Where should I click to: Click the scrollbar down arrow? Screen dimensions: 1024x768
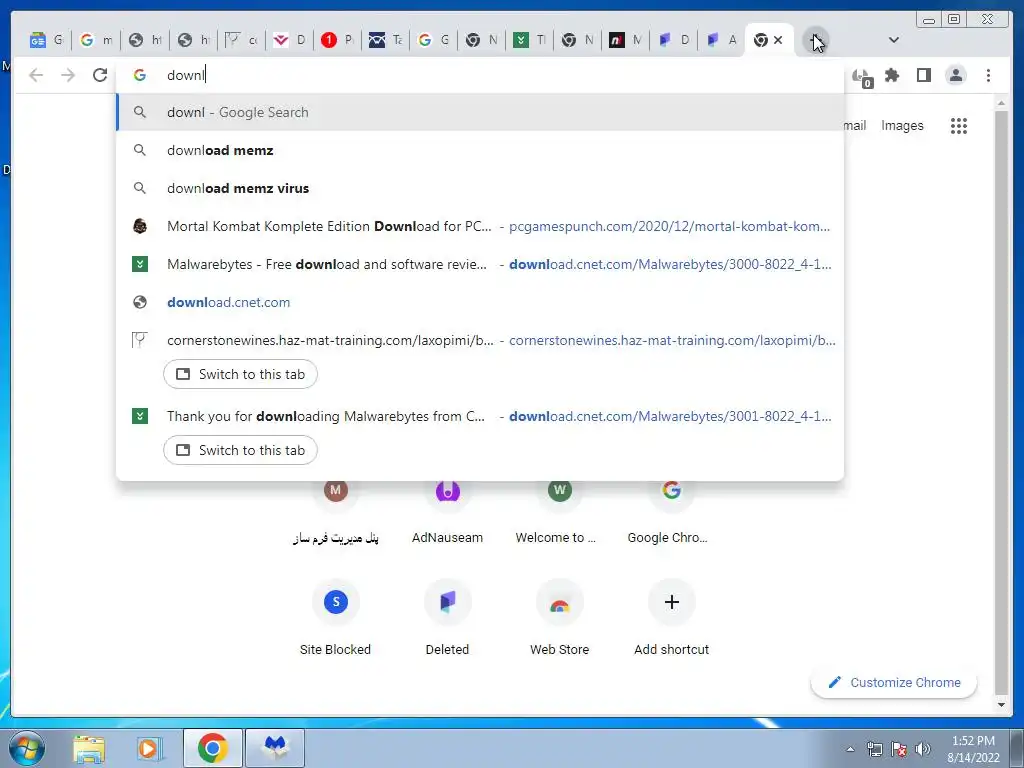click(x=1001, y=705)
